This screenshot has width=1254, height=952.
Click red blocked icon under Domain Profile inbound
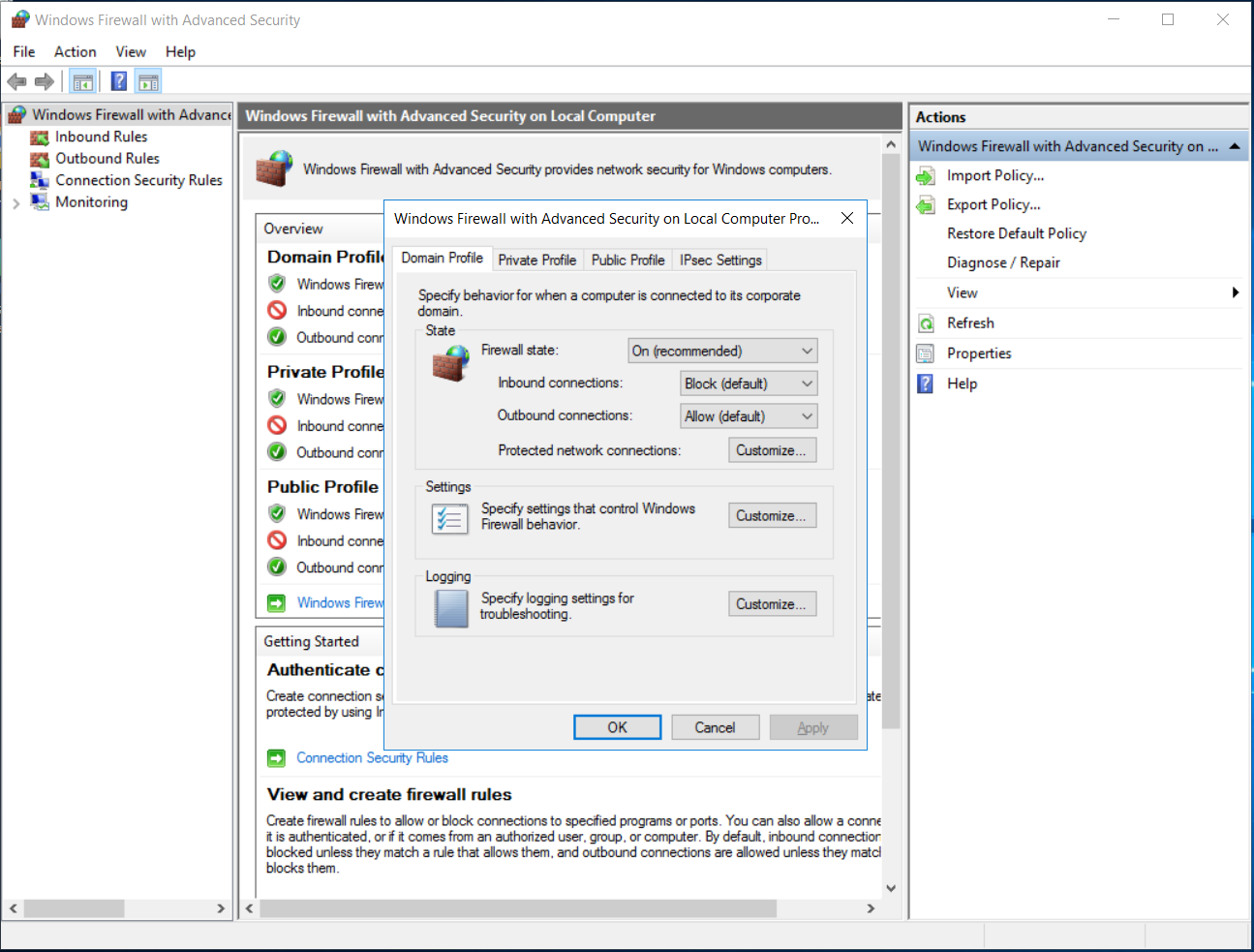pos(277,311)
